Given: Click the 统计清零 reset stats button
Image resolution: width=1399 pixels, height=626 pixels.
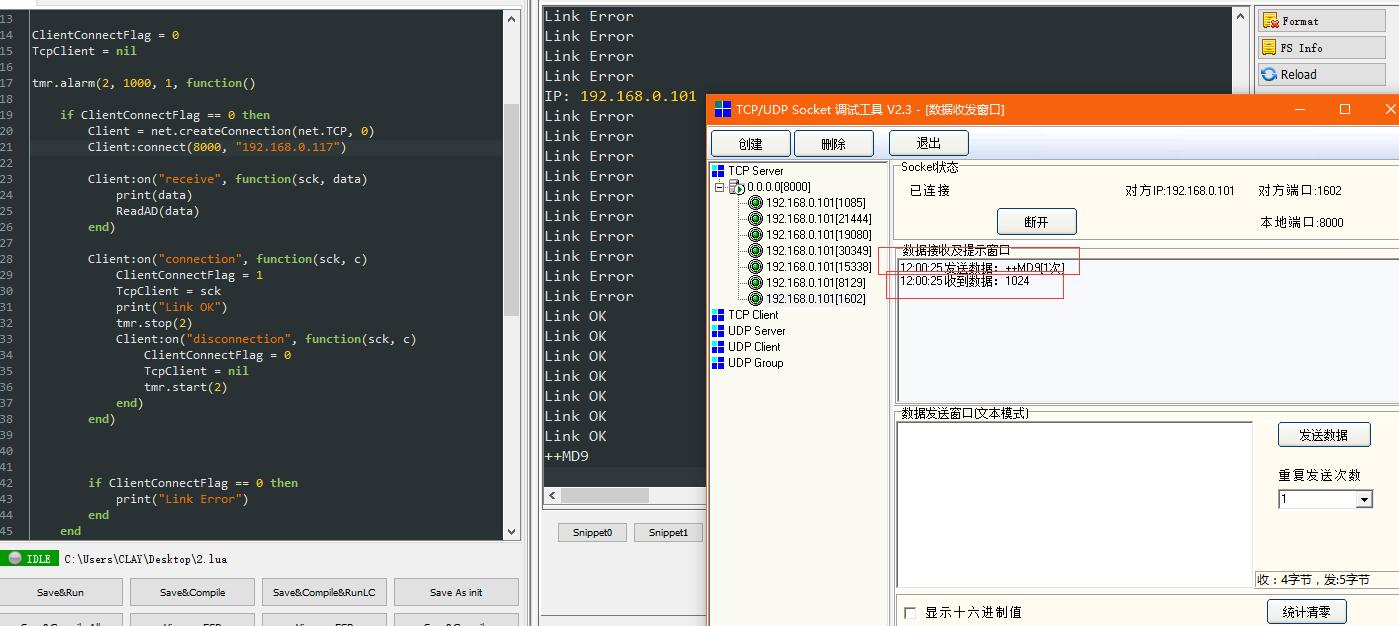Looking at the screenshot, I should [1306, 611].
